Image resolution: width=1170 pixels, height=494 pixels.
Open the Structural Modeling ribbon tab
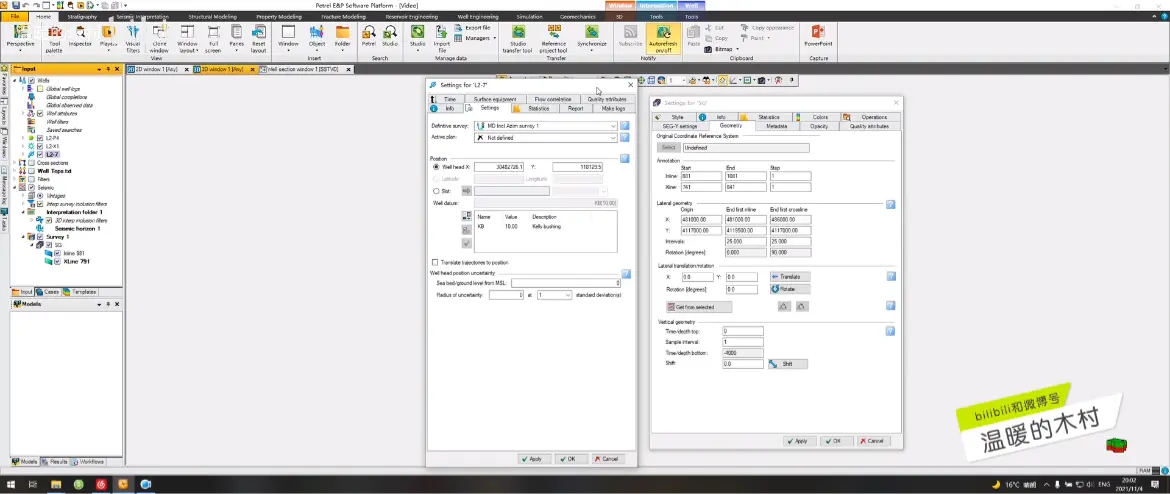point(213,16)
